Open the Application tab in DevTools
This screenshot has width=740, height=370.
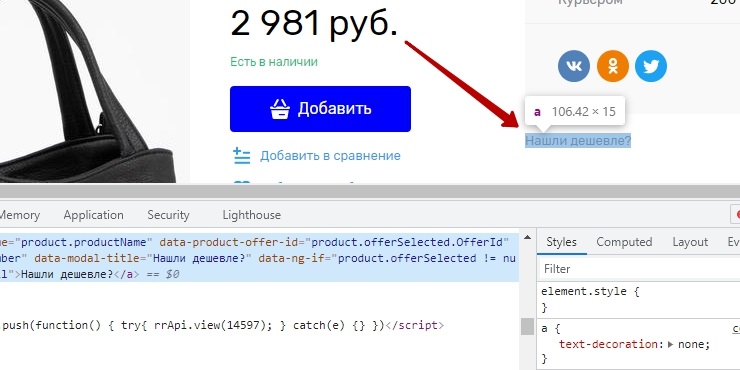point(93,215)
